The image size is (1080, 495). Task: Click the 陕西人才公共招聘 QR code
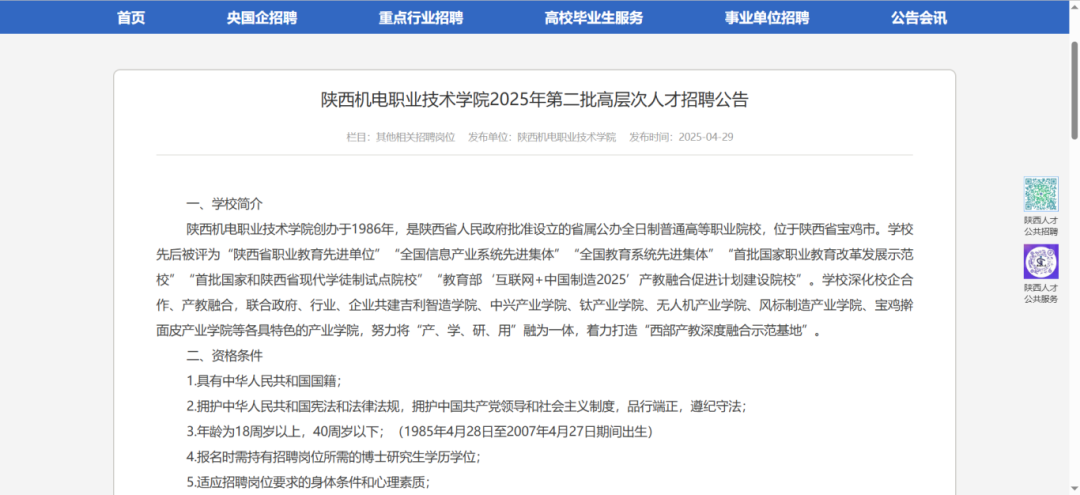coord(1040,194)
